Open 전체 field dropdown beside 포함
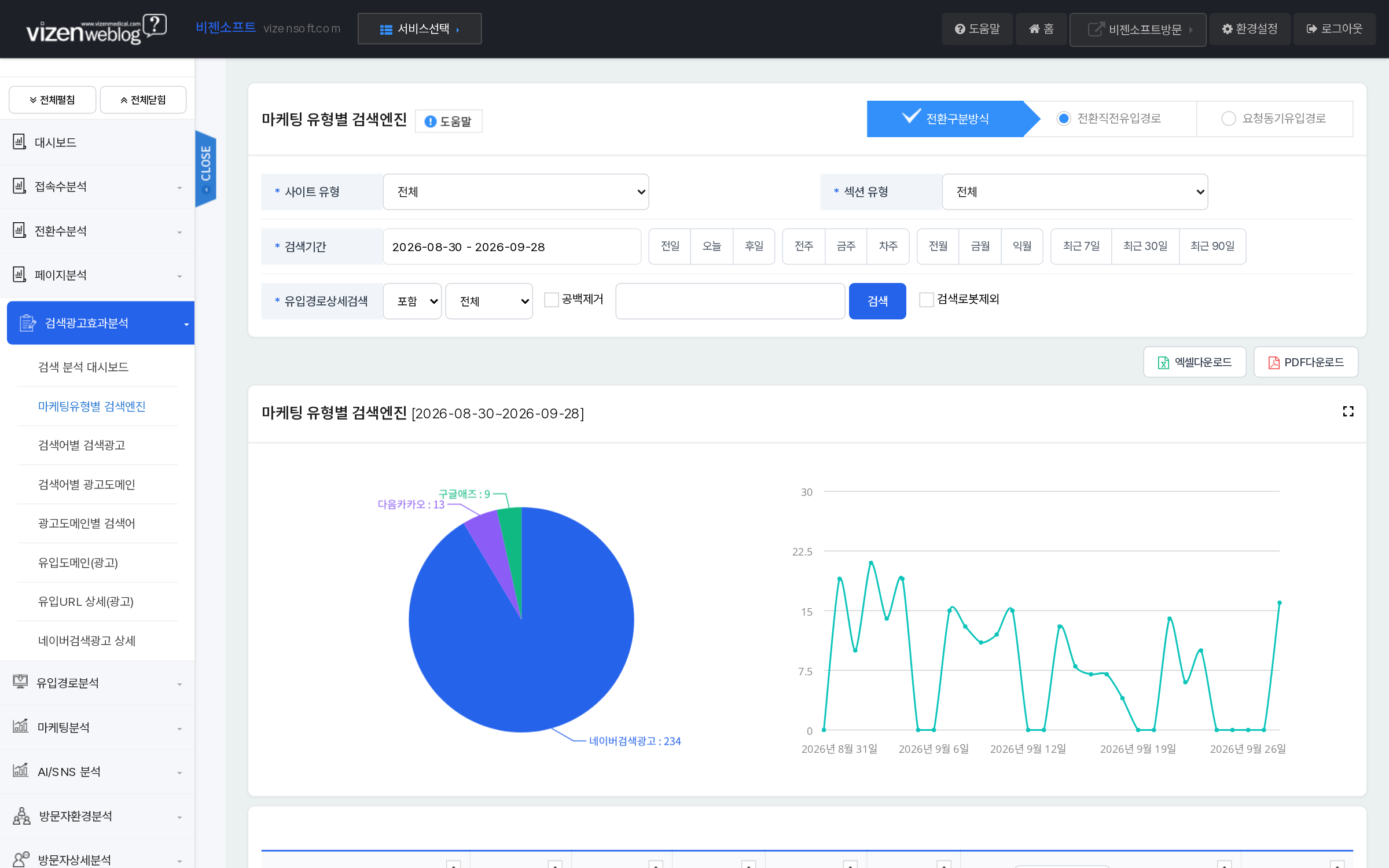Image resolution: width=1389 pixels, height=868 pixels. click(x=489, y=301)
